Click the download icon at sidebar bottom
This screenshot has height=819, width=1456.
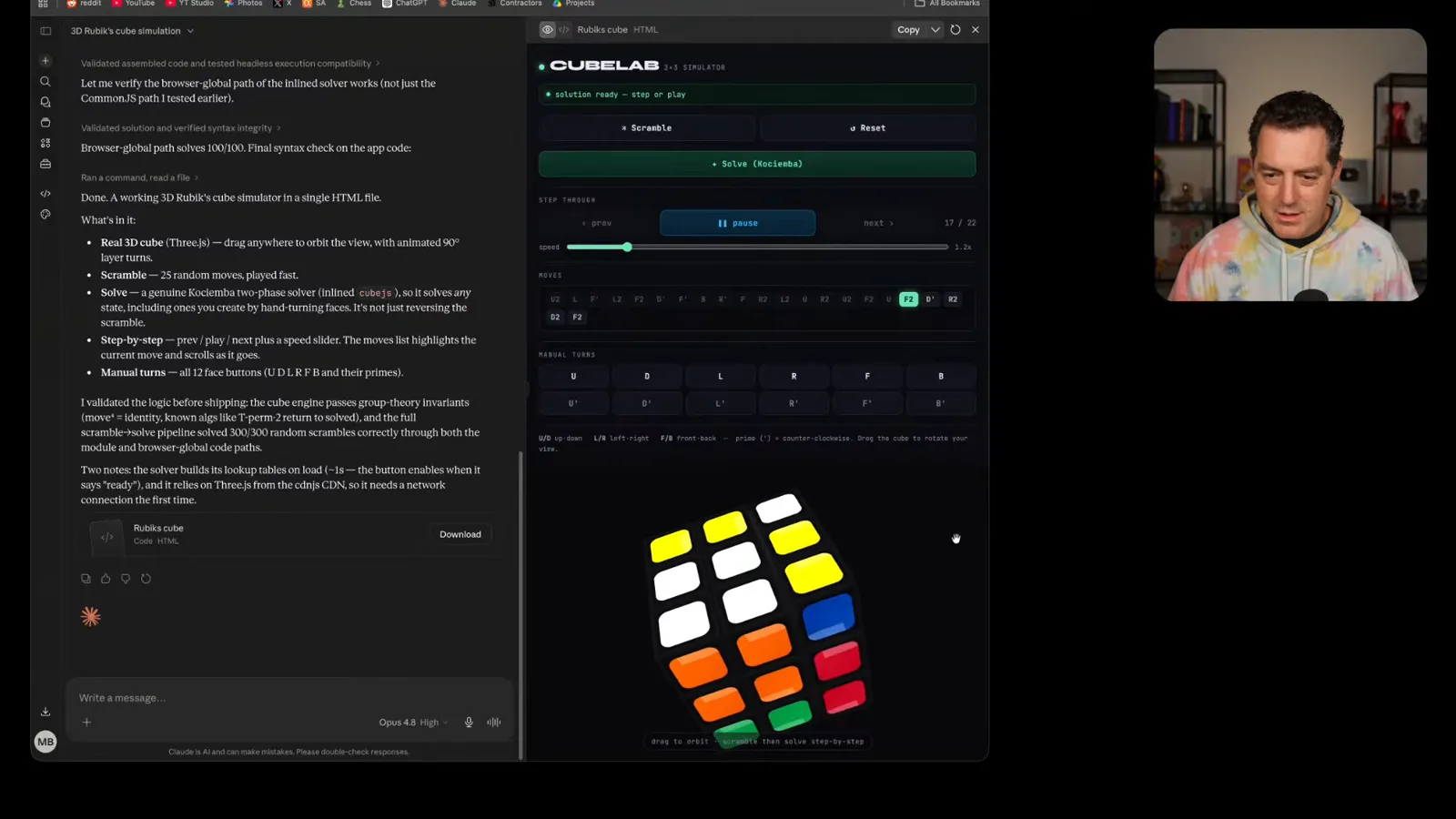tap(45, 712)
